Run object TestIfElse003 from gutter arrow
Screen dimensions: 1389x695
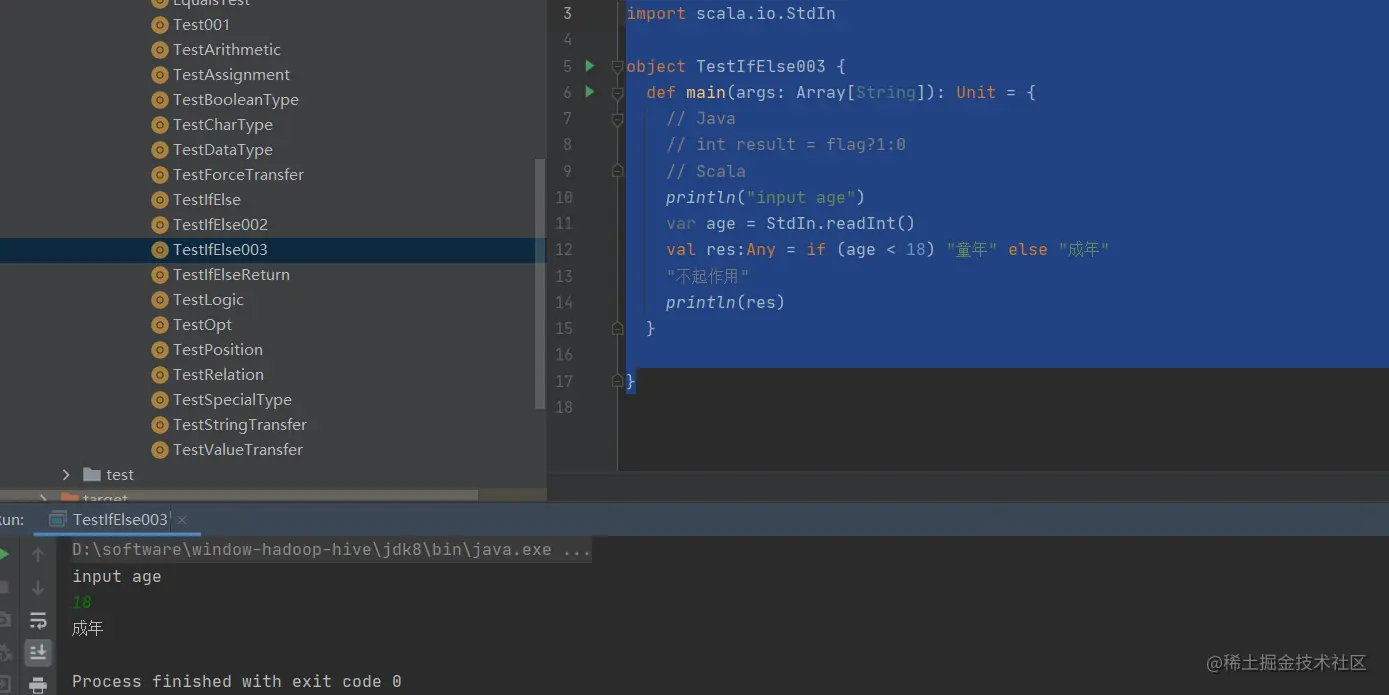590,66
